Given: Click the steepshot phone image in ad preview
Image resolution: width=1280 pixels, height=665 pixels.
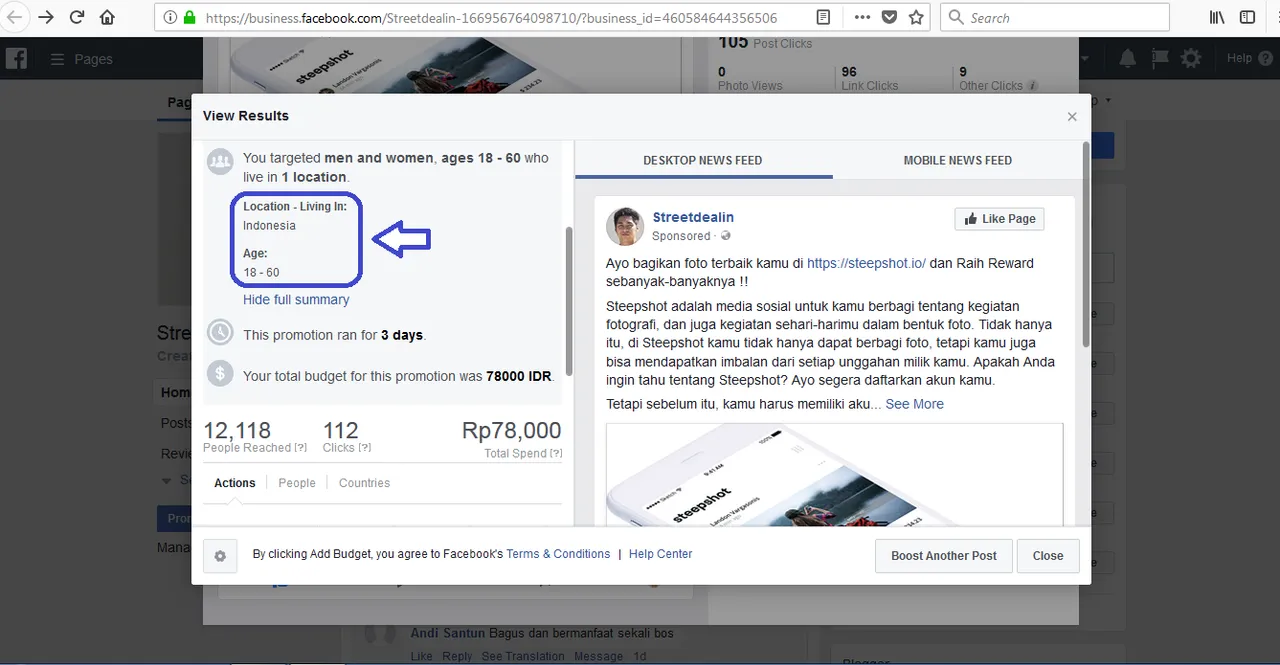Looking at the screenshot, I should point(834,474).
